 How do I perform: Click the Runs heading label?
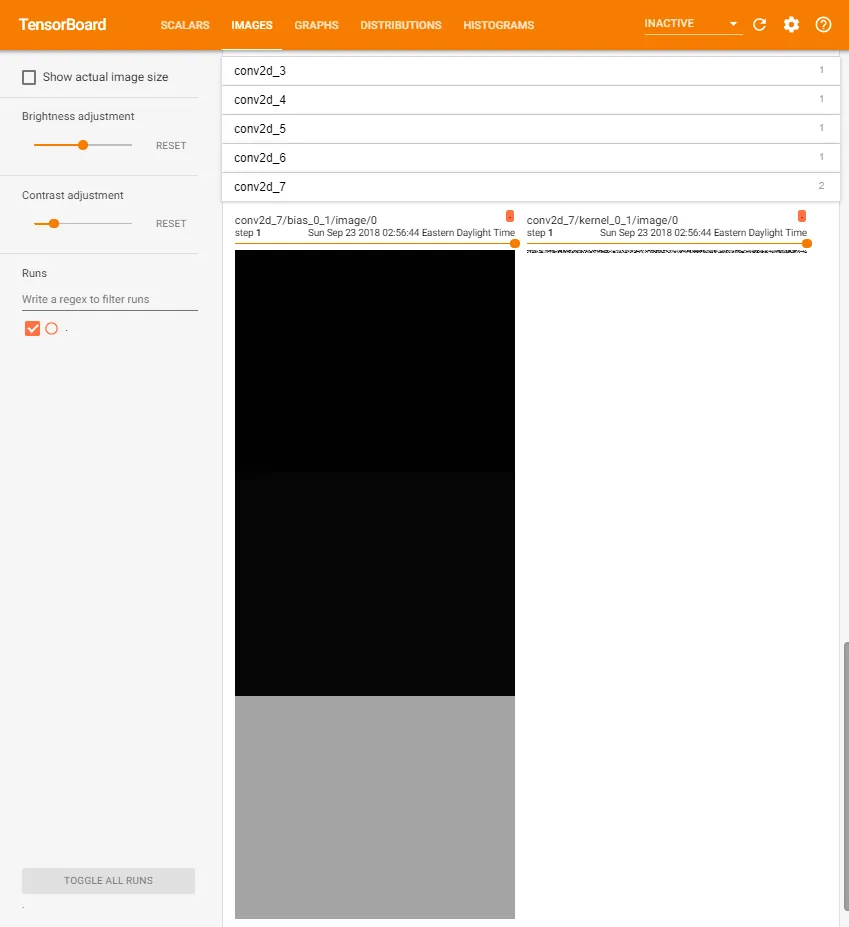(34, 273)
